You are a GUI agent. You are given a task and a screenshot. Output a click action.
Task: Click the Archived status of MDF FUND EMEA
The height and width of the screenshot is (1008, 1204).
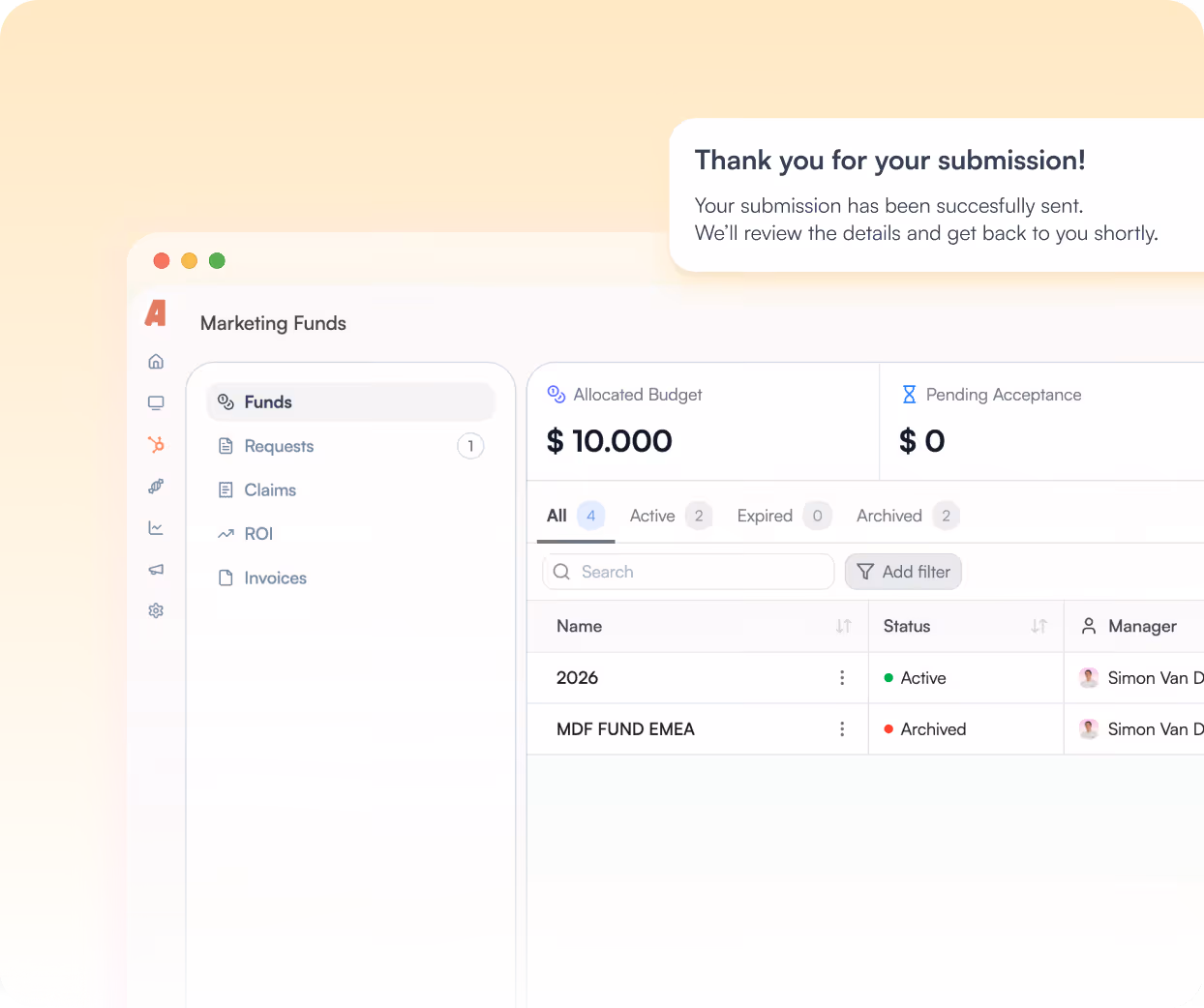(x=925, y=729)
